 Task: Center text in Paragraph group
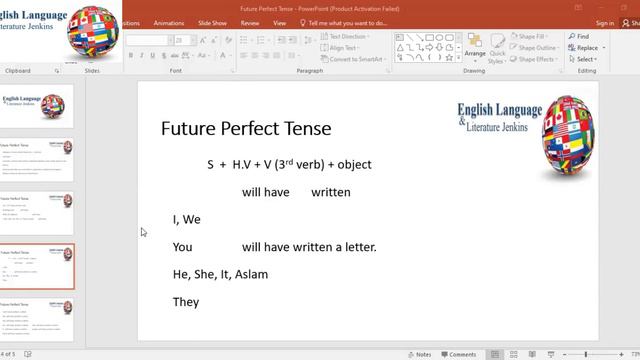coord(255,56)
